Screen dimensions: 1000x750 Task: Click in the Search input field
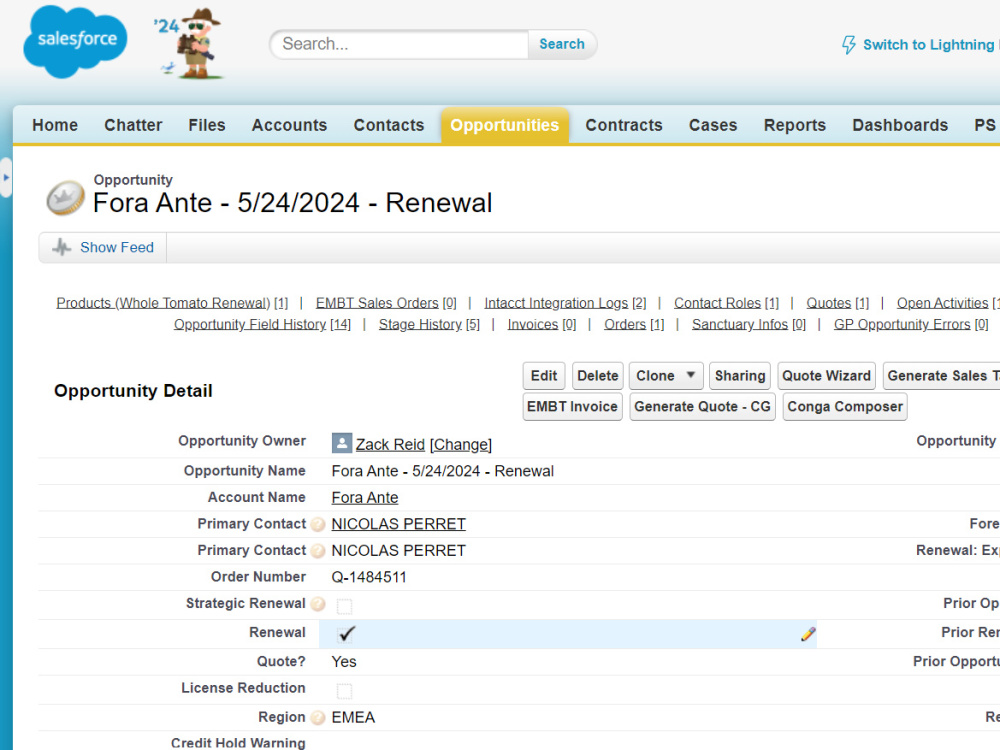401,44
